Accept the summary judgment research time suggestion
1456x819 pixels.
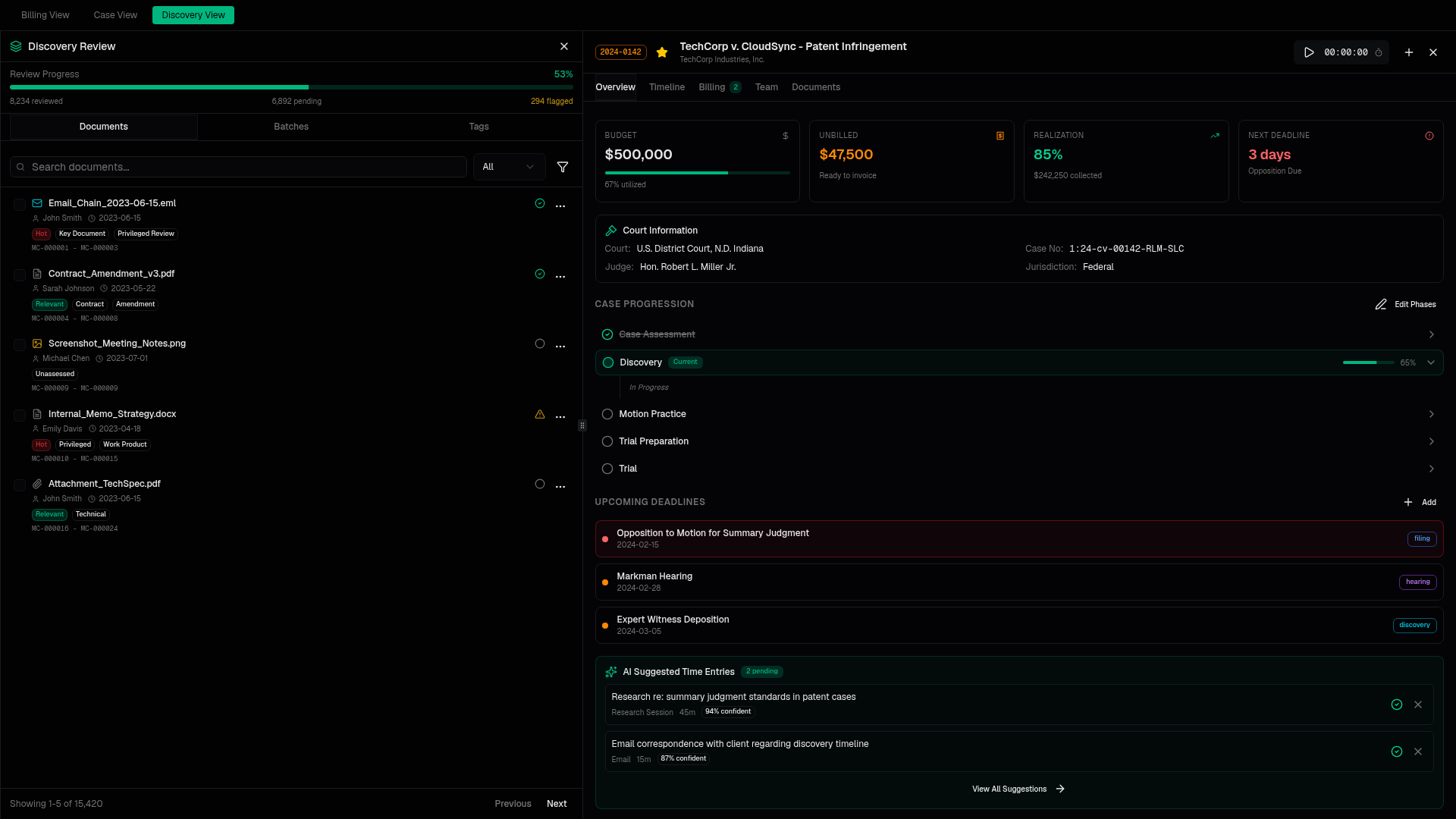click(1397, 704)
